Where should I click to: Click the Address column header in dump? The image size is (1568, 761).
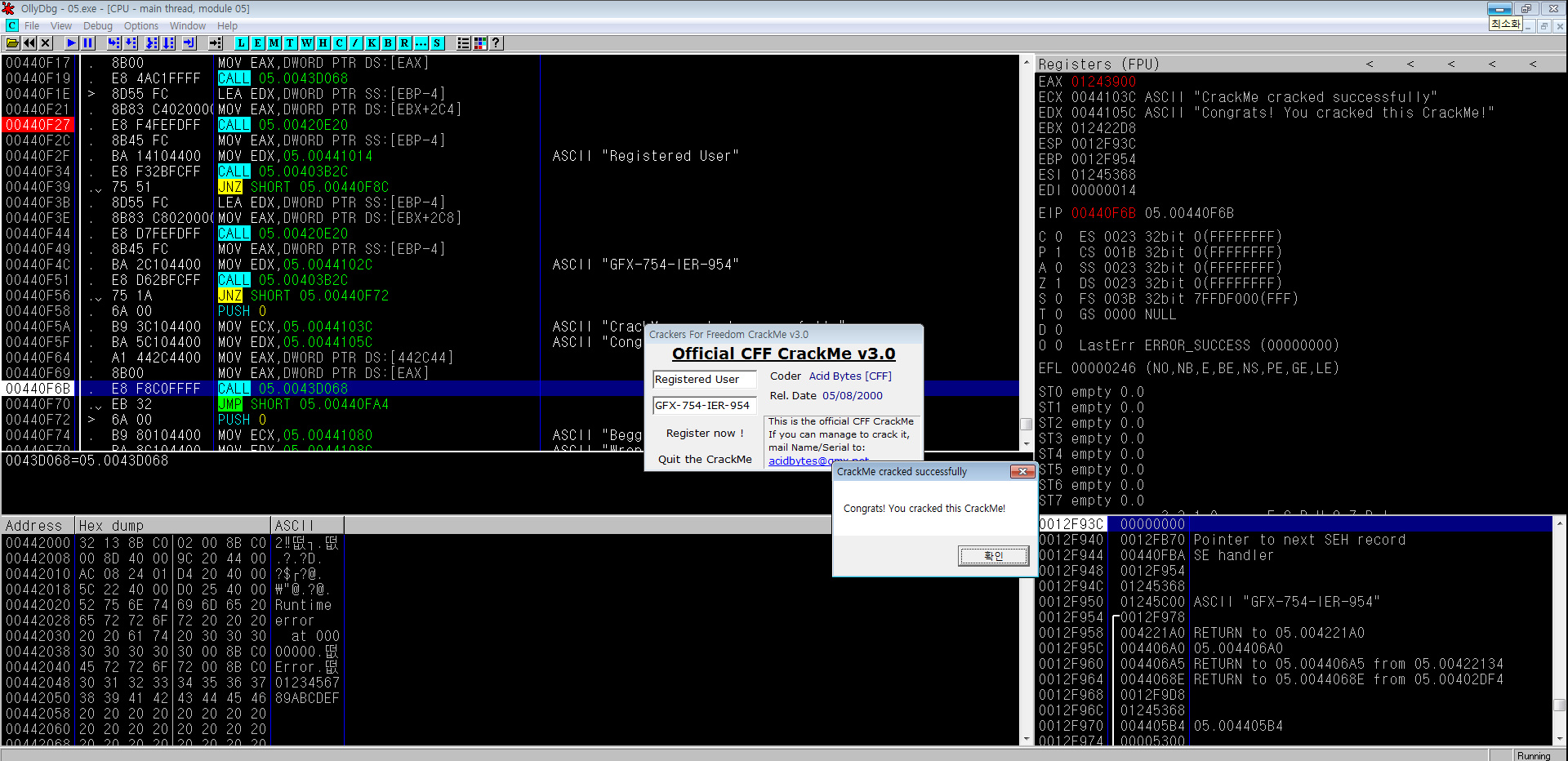38,526
